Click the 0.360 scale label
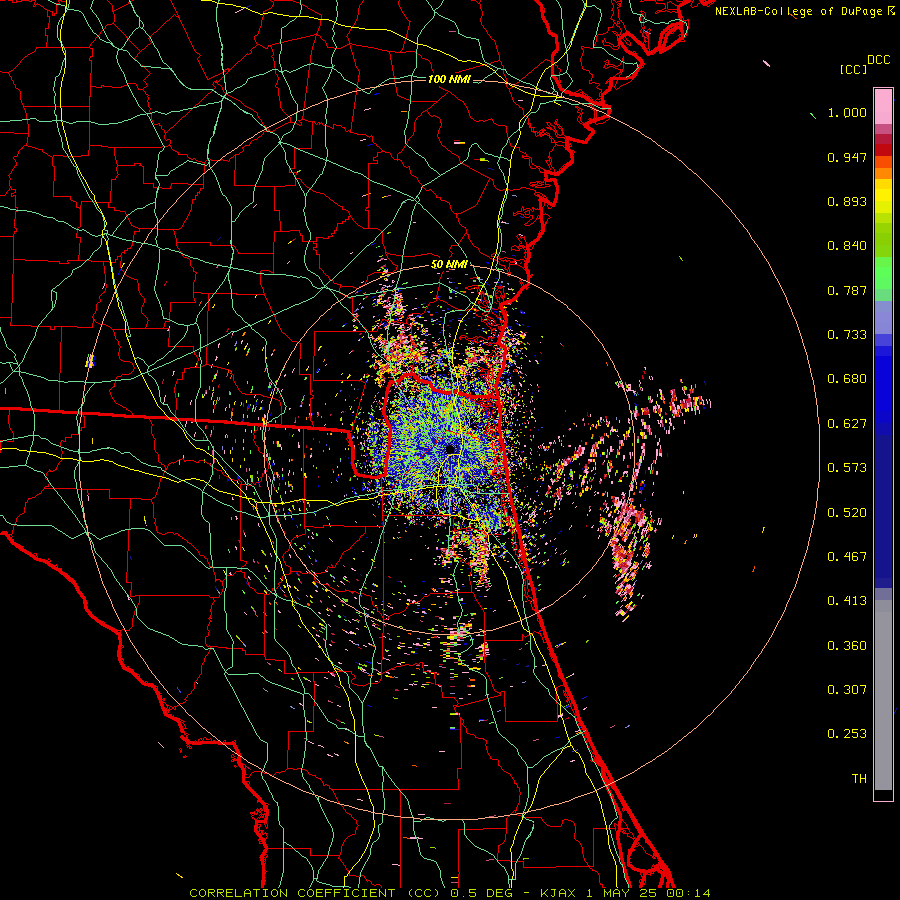The width and height of the screenshot is (900, 900). (x=847, y=646)
